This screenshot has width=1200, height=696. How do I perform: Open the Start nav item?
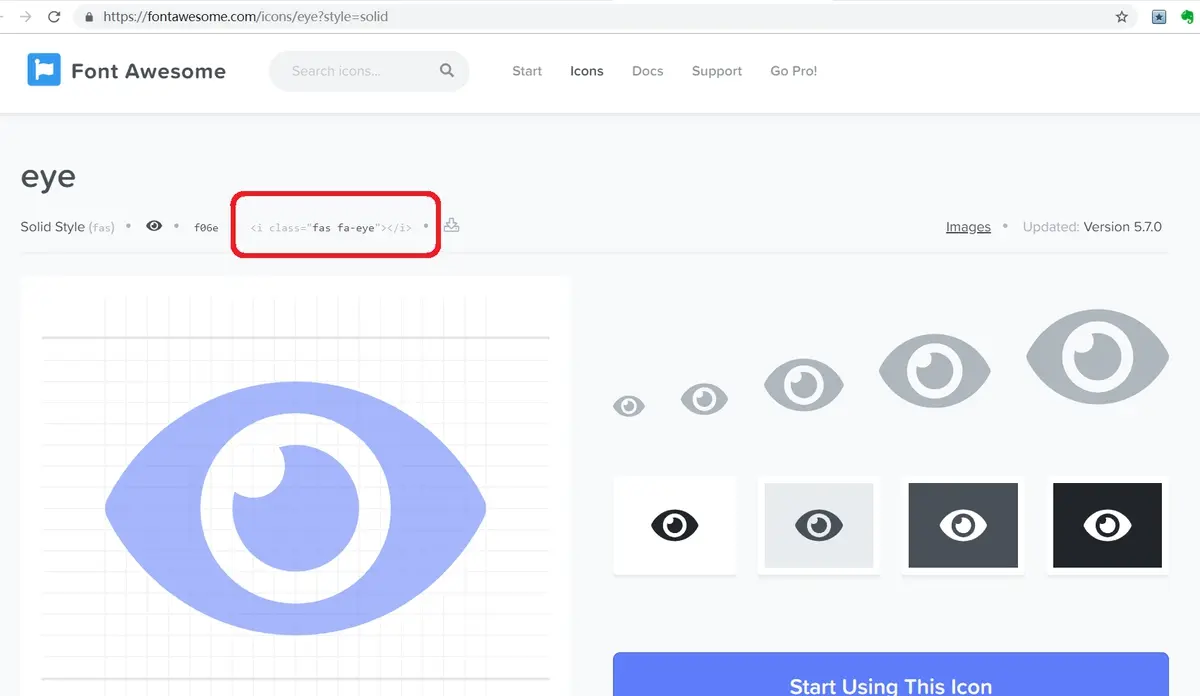click(x=527, y=71)
